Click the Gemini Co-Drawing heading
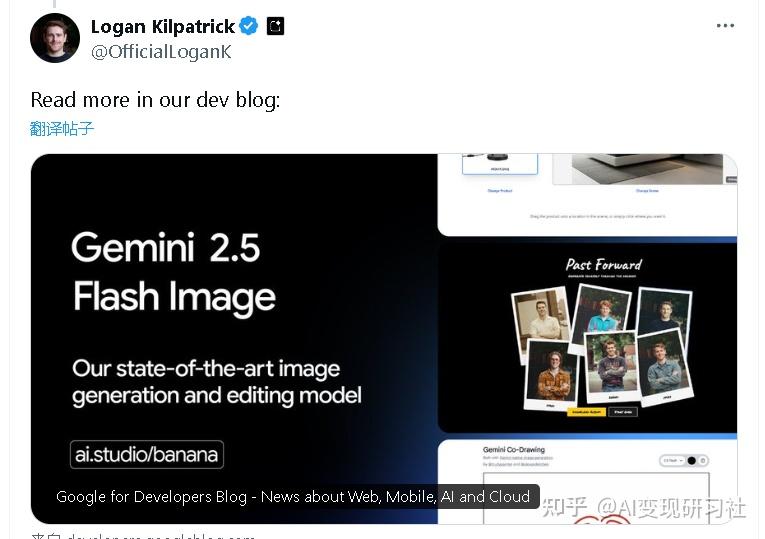The height and width of the screenshot is (539, 765). click(514, 449)
